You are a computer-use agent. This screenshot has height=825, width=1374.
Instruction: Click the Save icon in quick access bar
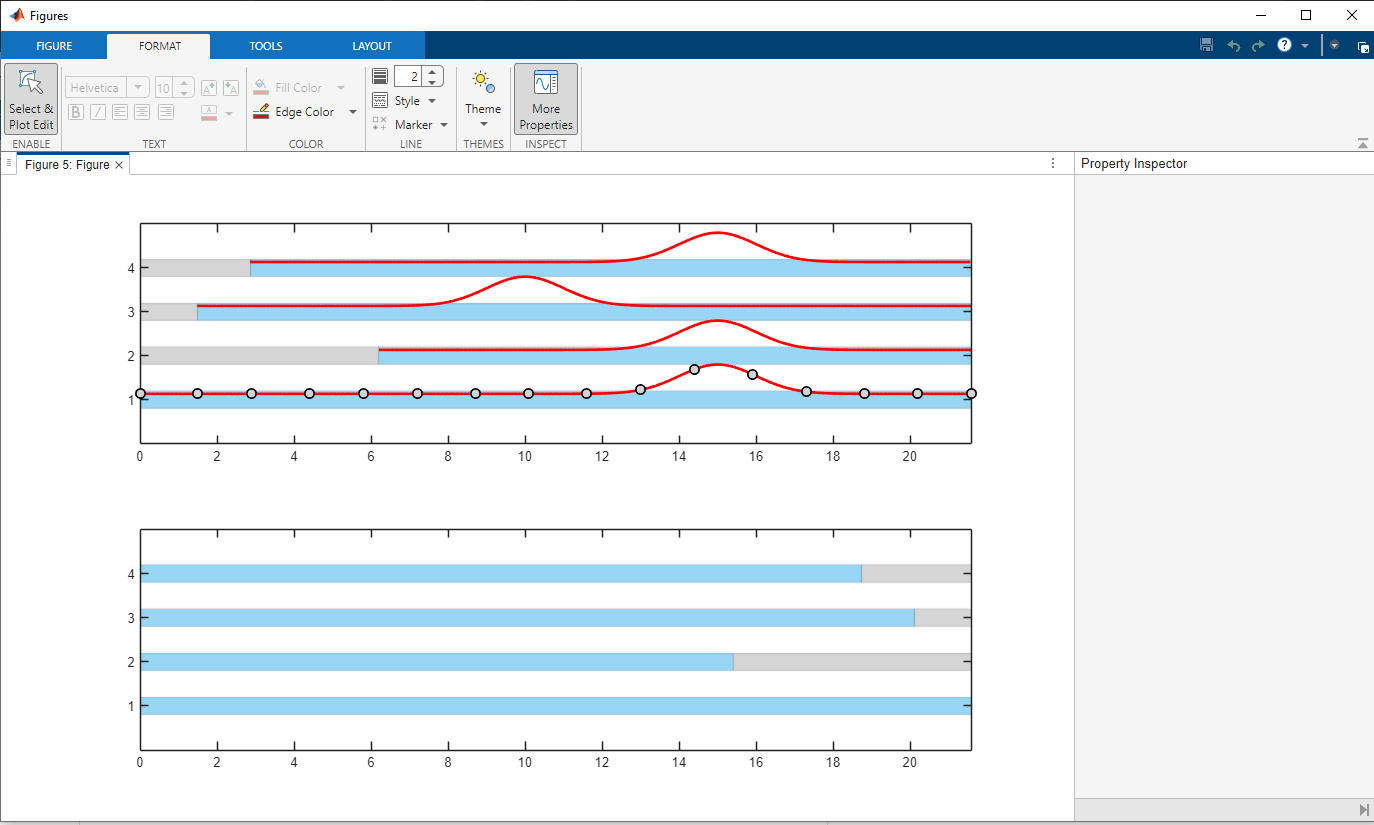click(x=1207, y=46)
